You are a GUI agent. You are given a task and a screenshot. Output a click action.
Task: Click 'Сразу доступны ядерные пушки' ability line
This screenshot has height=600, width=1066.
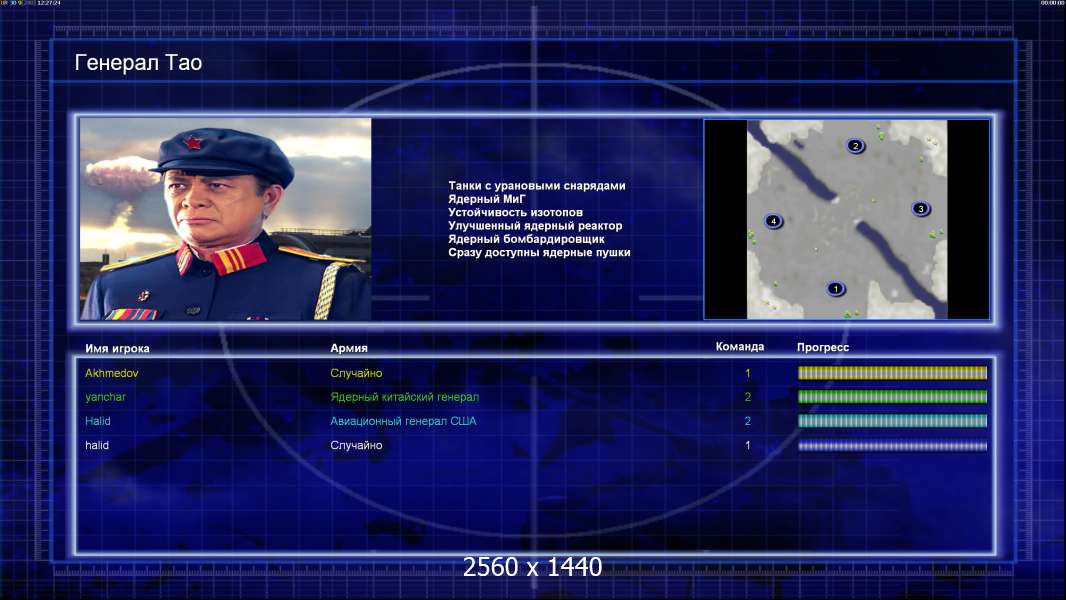[x=539, y=252]
